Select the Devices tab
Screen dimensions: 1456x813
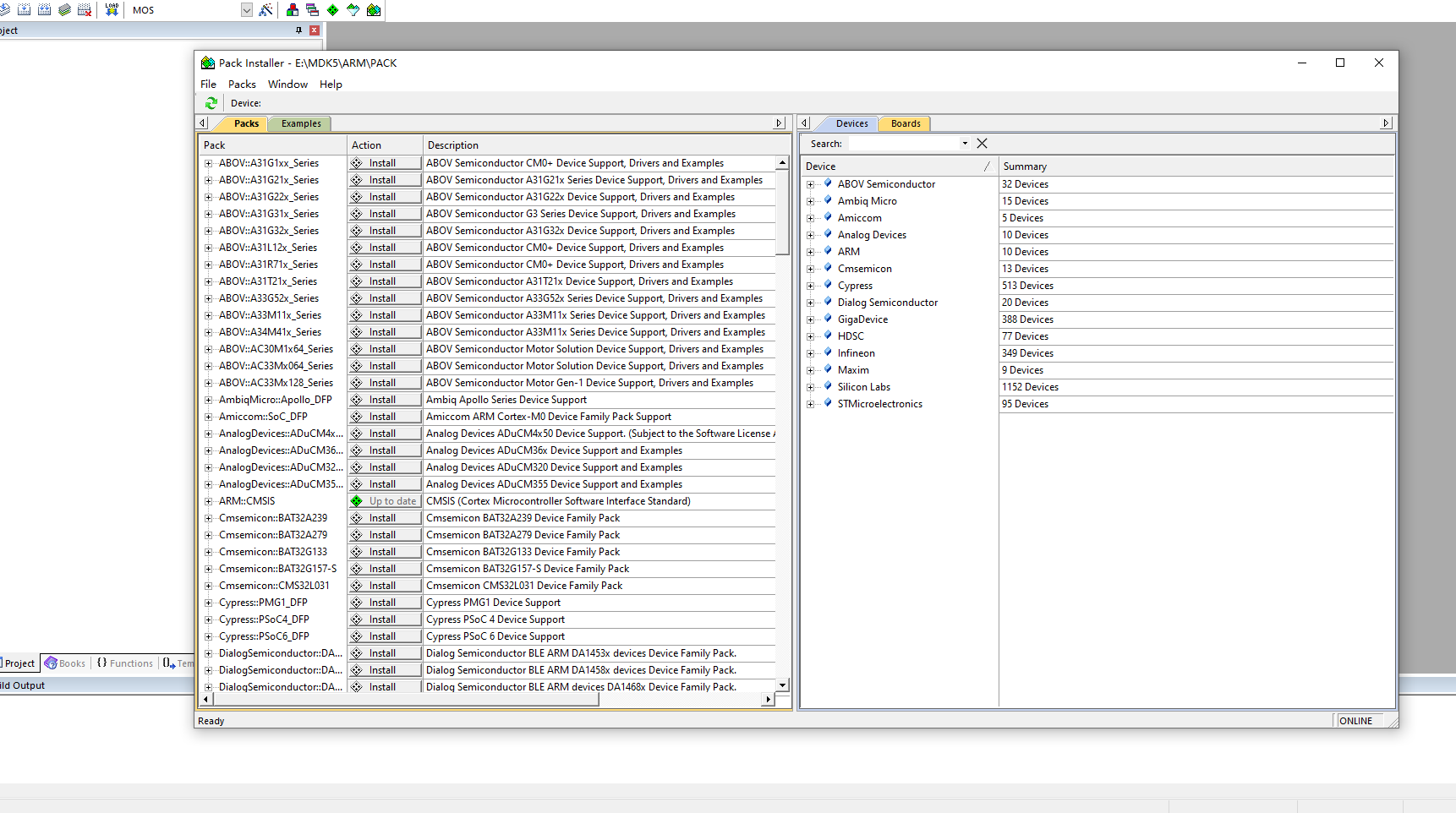[x=851, y=123]
